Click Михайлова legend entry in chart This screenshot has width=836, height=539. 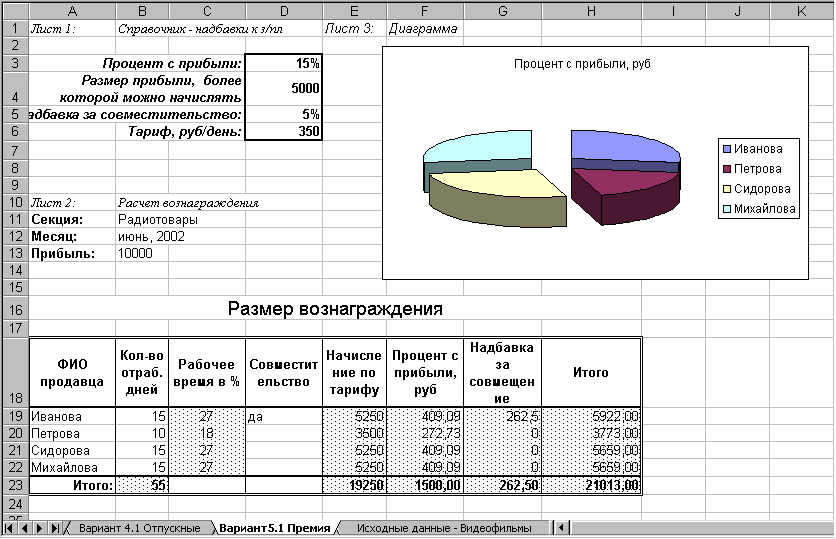759,209
